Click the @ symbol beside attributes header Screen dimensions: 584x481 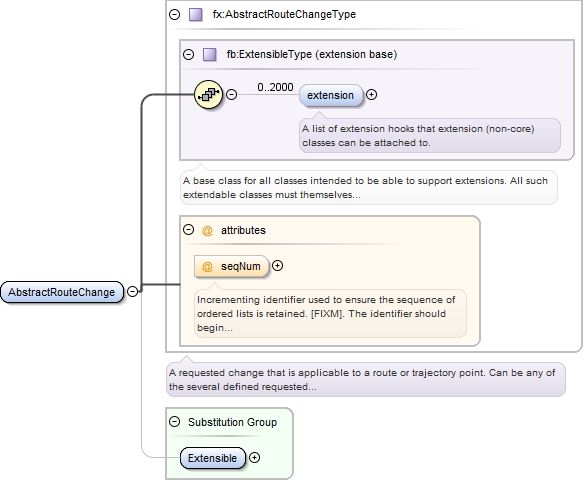[207, 231]
